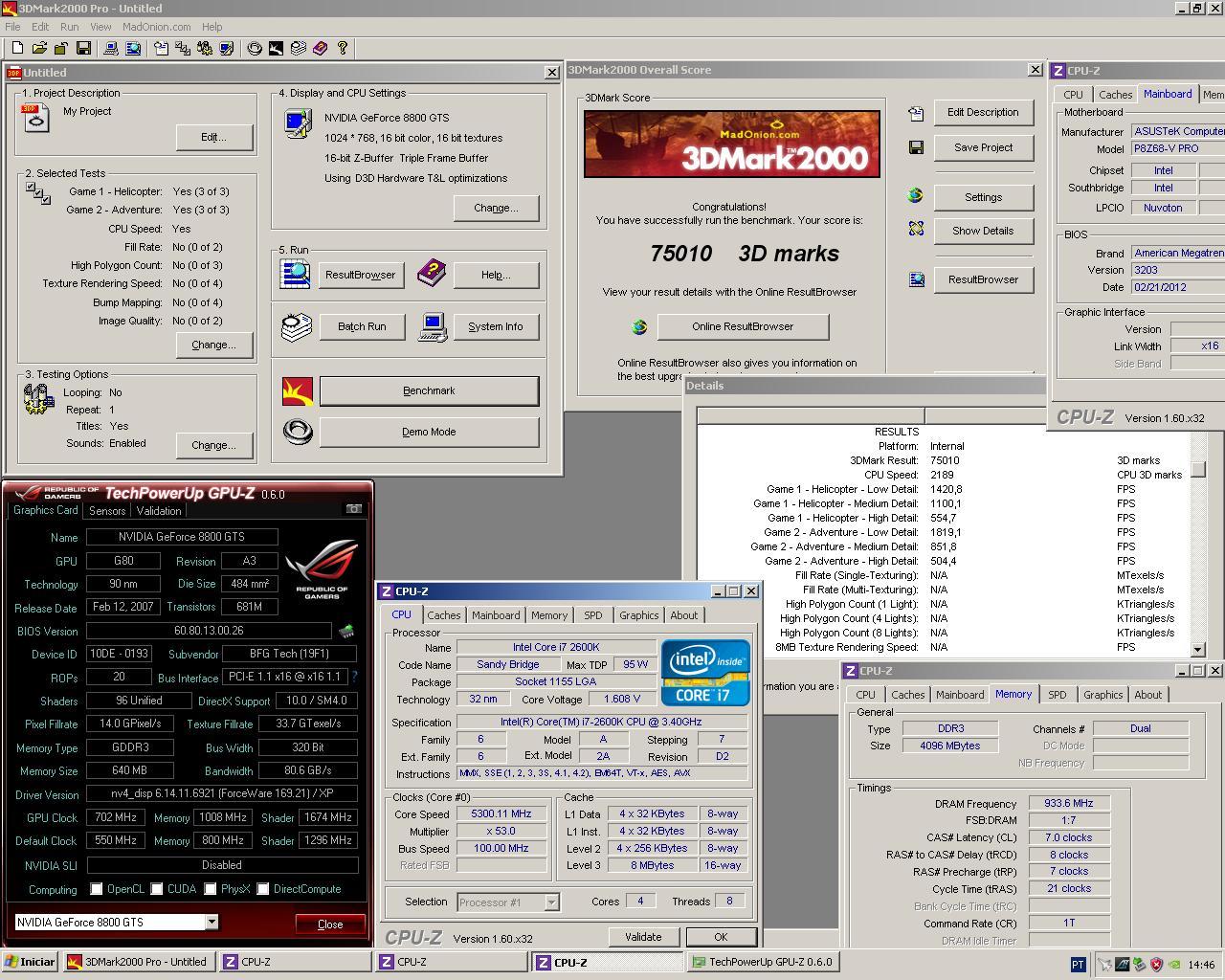Click the floppy disk Save toolbar icon
1225x980 pixels.
click(83, 48)
